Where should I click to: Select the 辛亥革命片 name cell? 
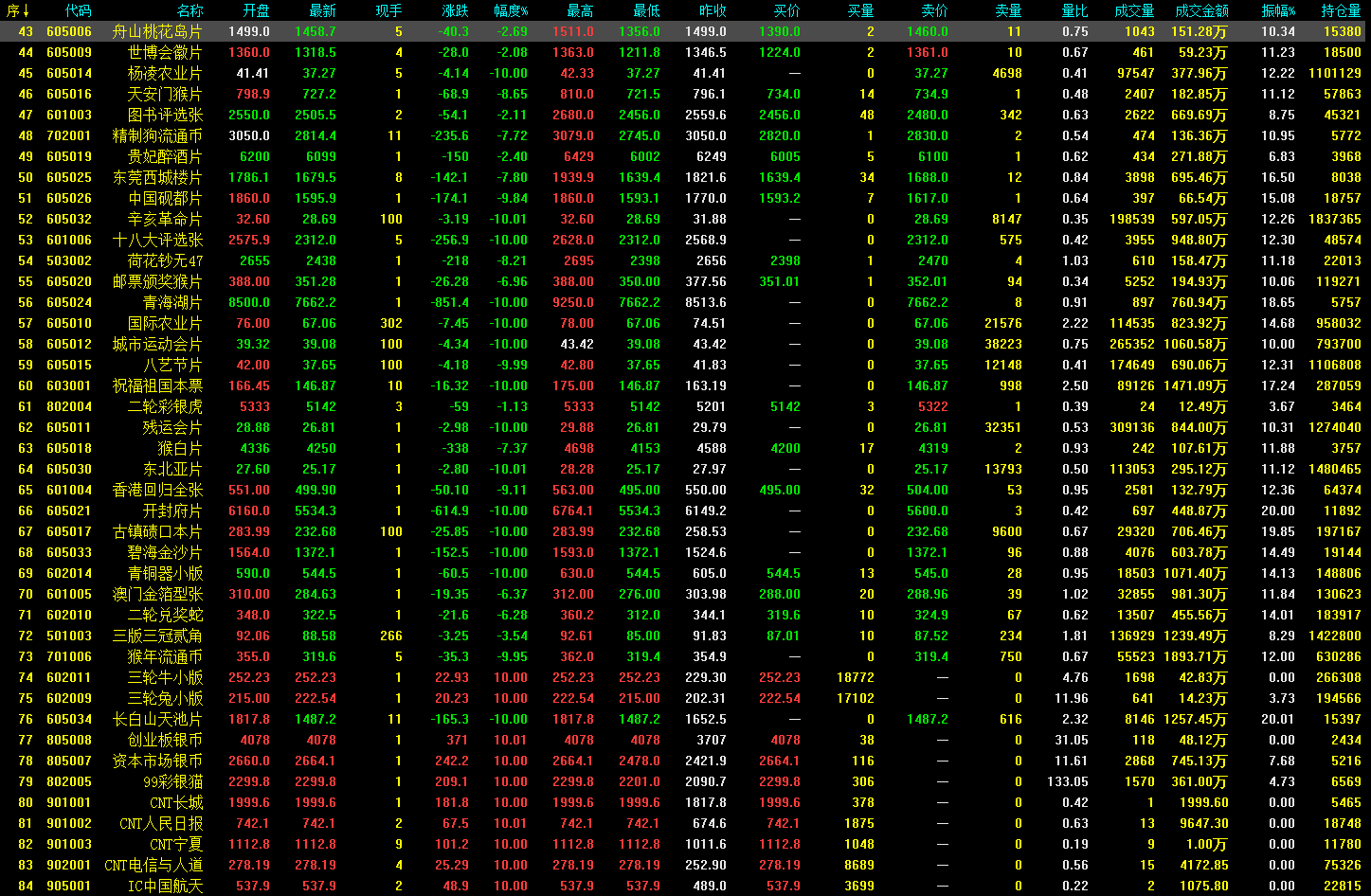click(165, 219)
